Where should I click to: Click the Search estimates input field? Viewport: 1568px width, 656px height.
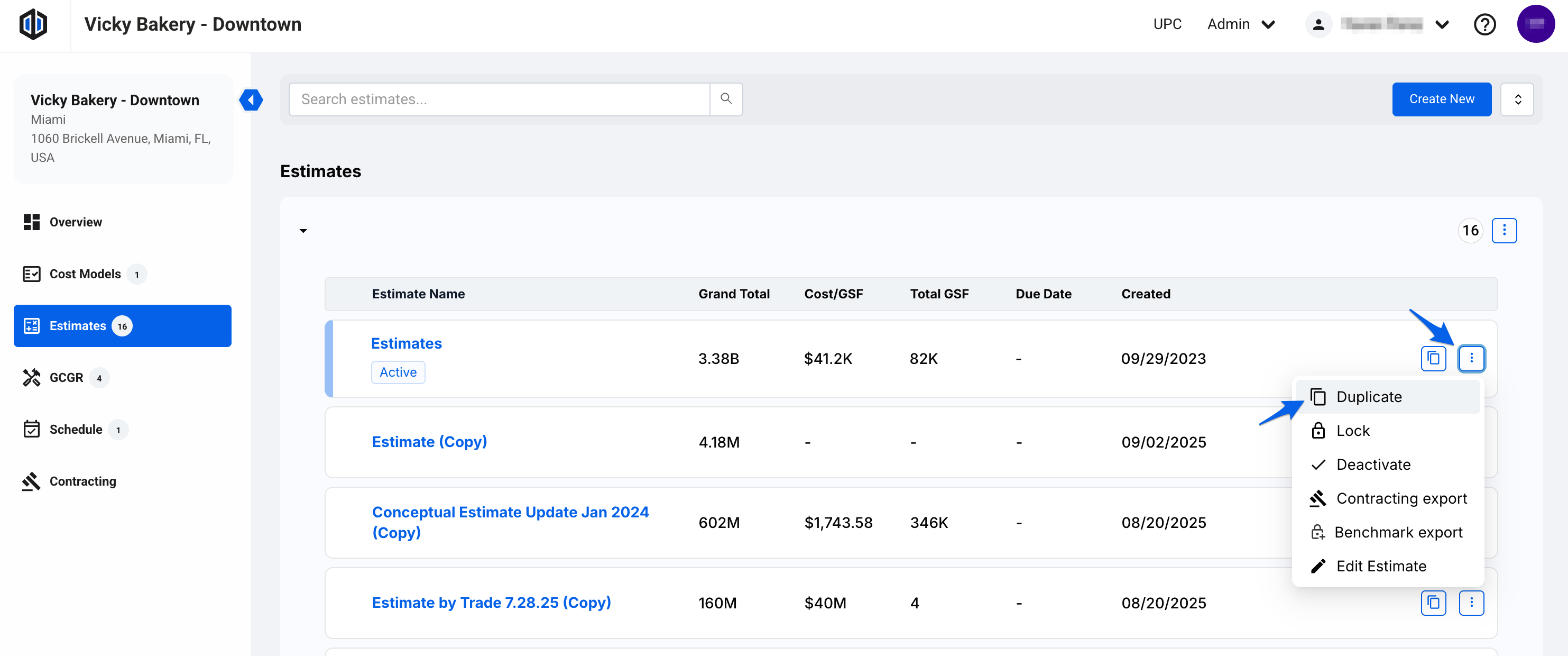tap(499, 99)
